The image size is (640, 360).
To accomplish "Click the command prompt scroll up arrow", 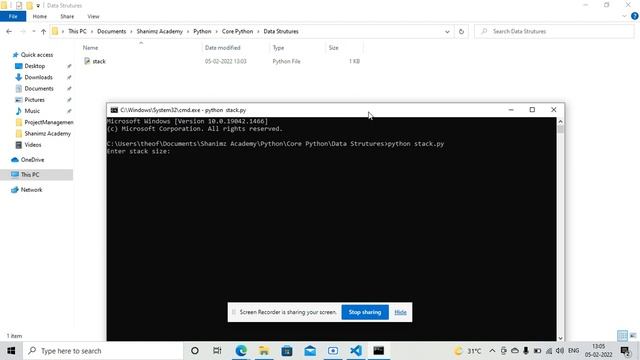I will pyautogui.click(x=560, y=121).
